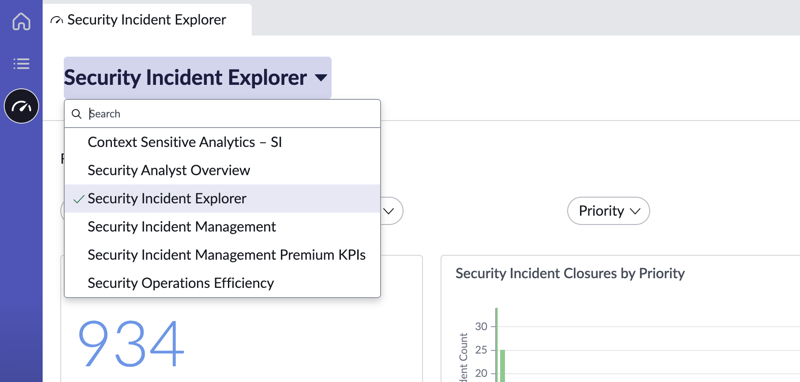This screenshot has height=382, width=800.
Task: Open the Priority filter dropdown
Action: coord(608,211)
